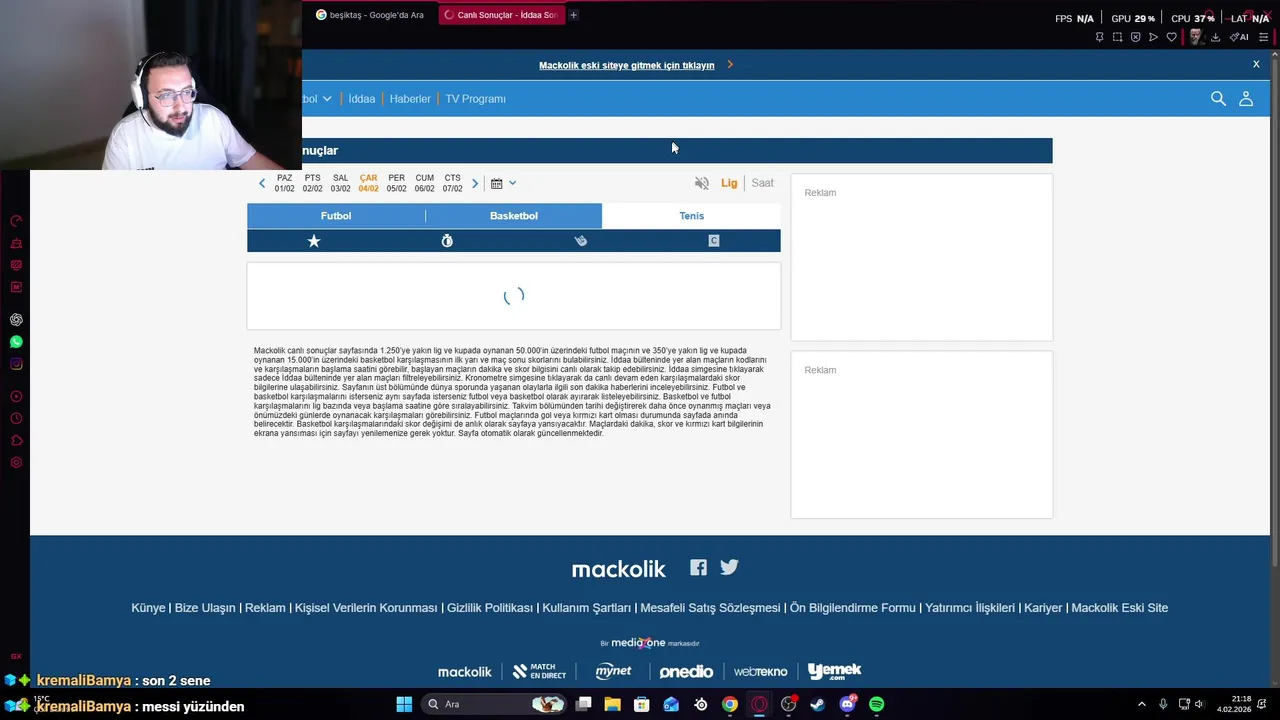Open the Kullanım Şartları footer link
Viewport: 1280px width, 720px height.
pyautogui.click(x=587, y=608)
